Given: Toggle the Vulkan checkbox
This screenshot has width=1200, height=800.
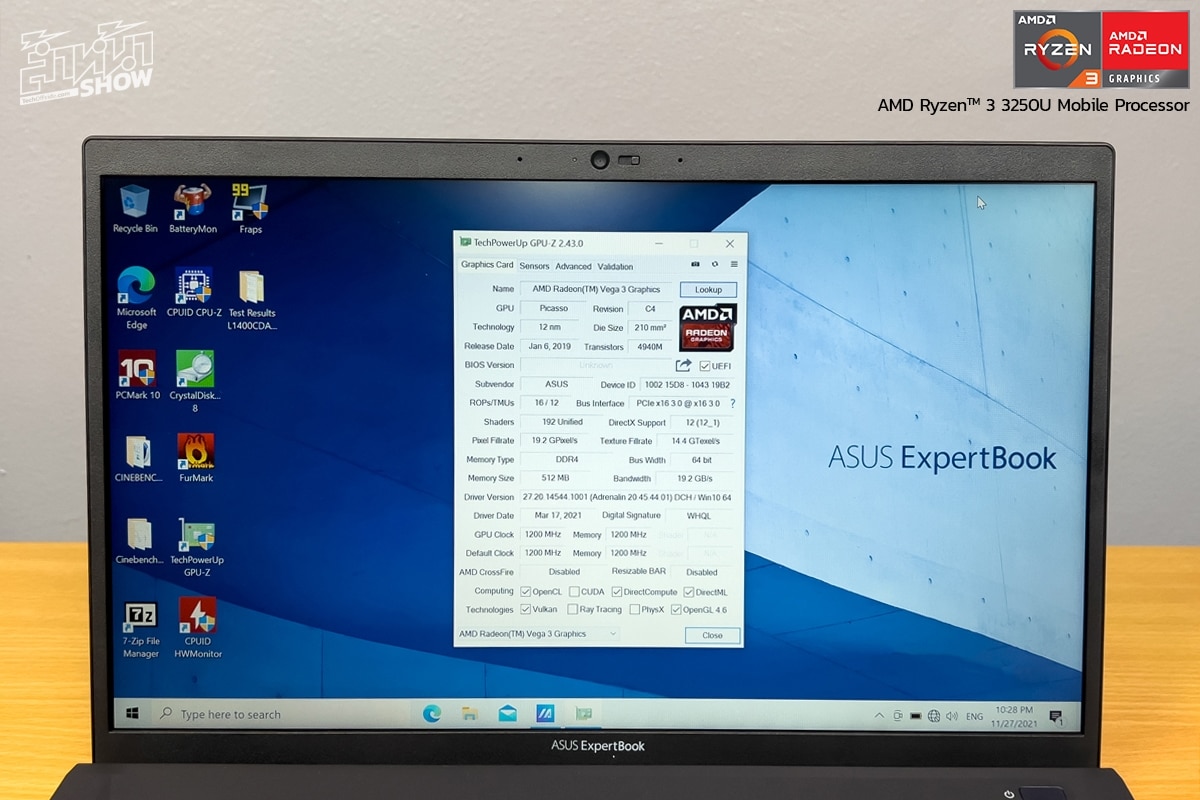Looking at the screenshot, I should [x=526, y=610].
